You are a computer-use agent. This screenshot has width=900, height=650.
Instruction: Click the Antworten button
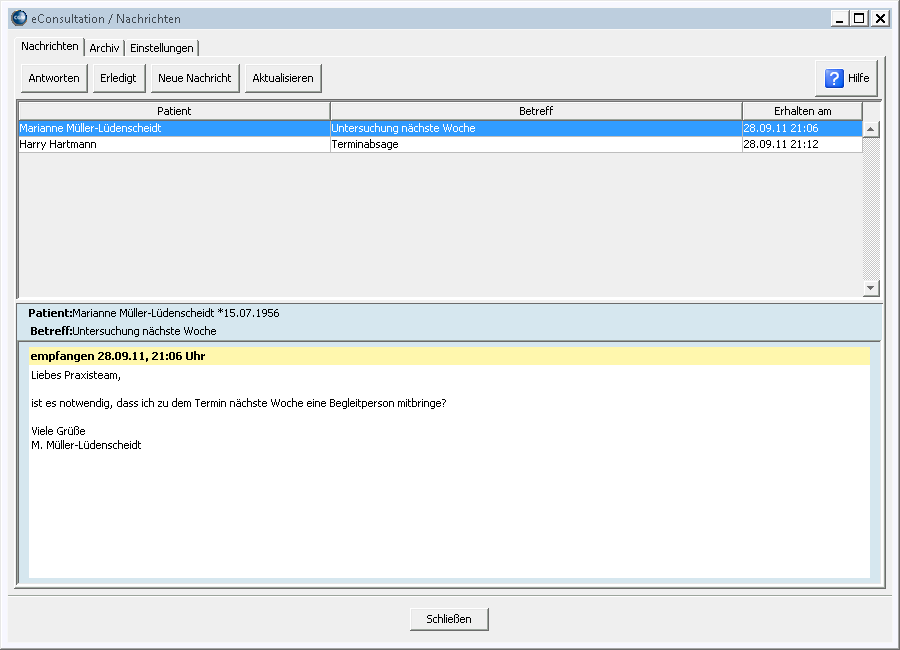[54, 78]
